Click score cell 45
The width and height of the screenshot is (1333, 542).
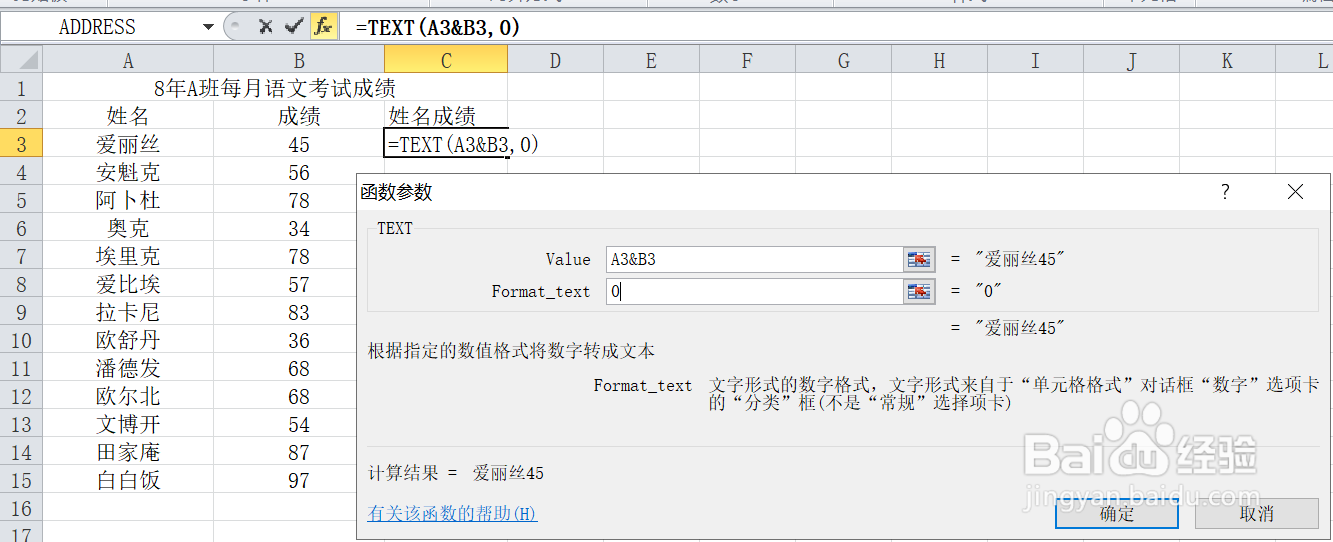point(299,144)
